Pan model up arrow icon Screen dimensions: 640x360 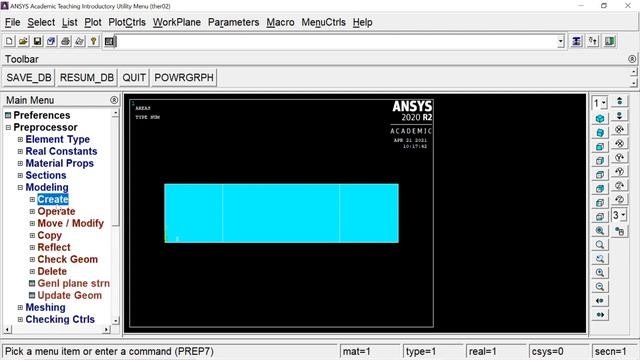(x=619, y=101)
